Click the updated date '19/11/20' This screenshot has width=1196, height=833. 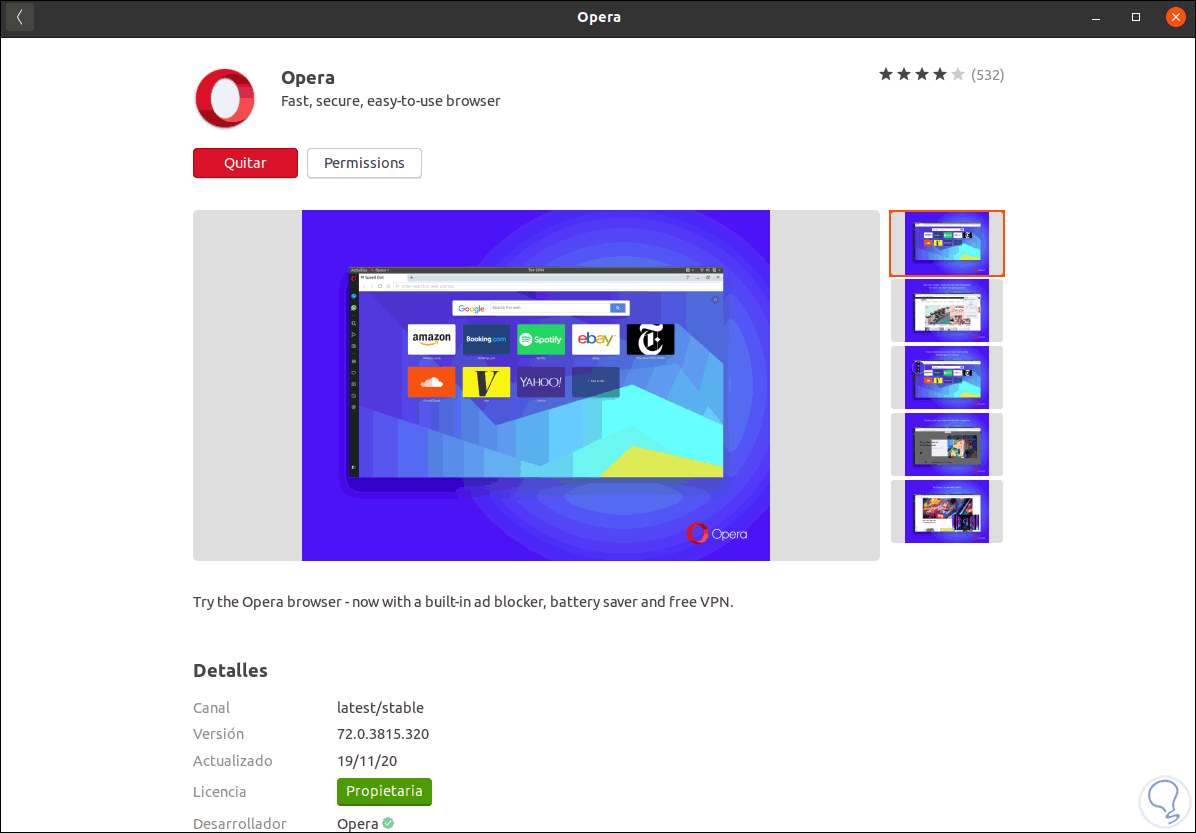point(367,761)
